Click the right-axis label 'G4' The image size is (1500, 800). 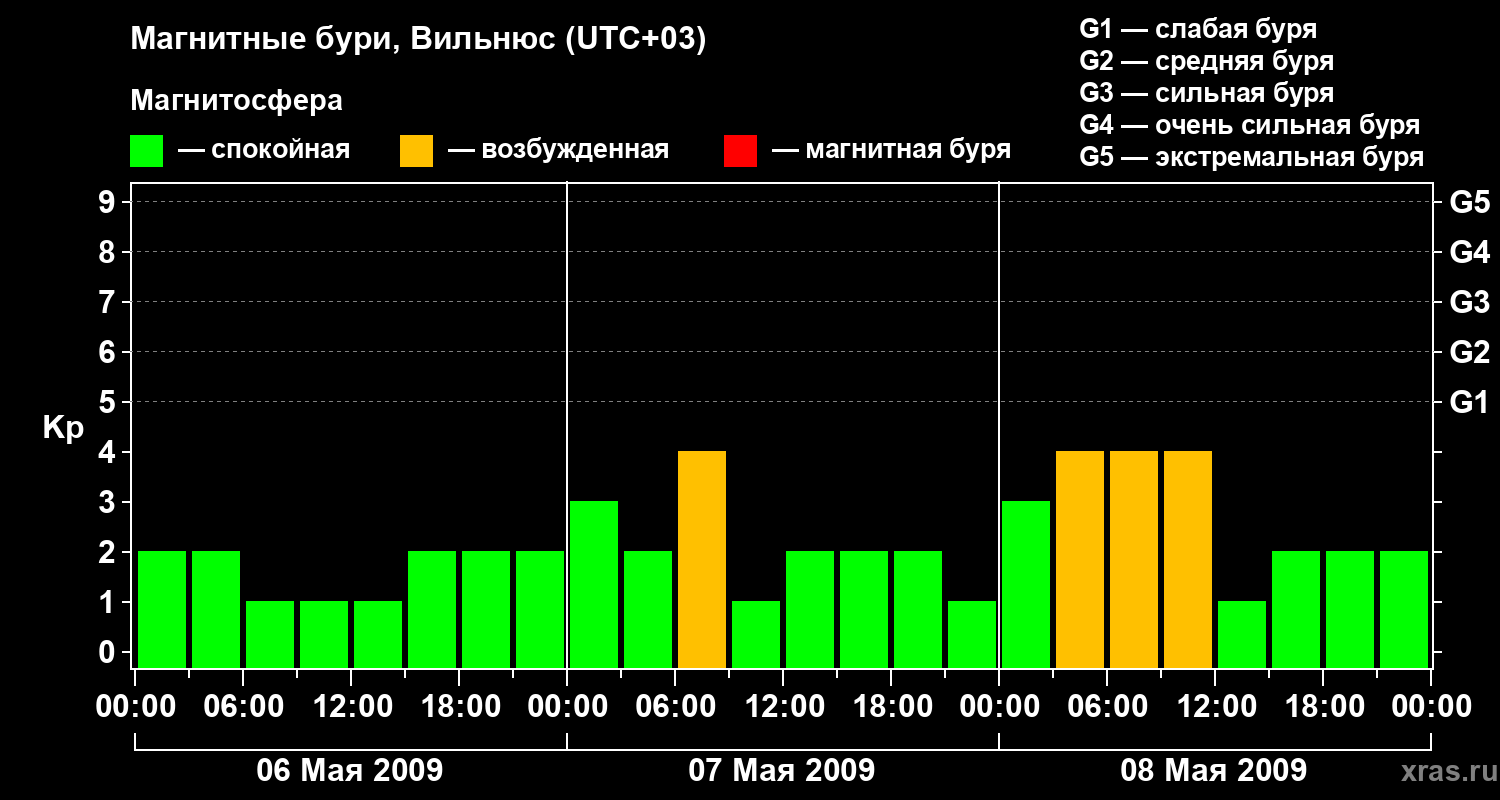pyautogui.click(x=1469, y=252)
